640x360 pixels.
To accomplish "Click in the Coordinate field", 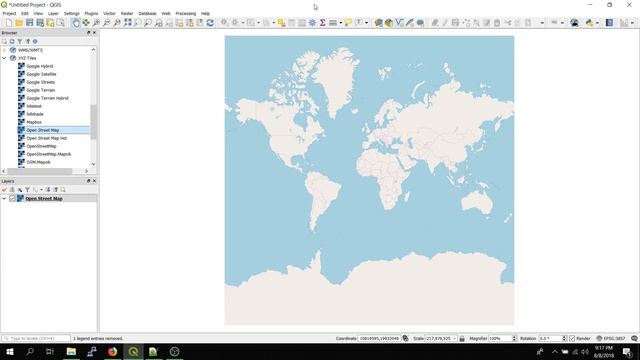I will [379, 338].
